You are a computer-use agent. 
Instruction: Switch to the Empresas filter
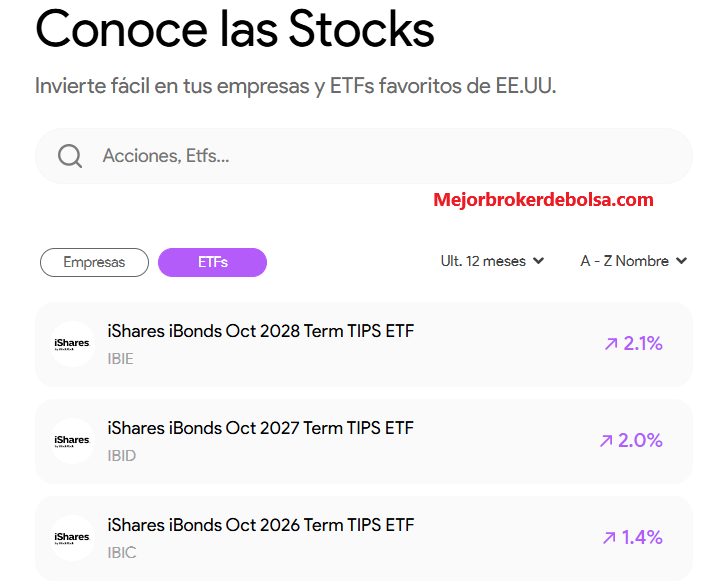click(94, 262)
